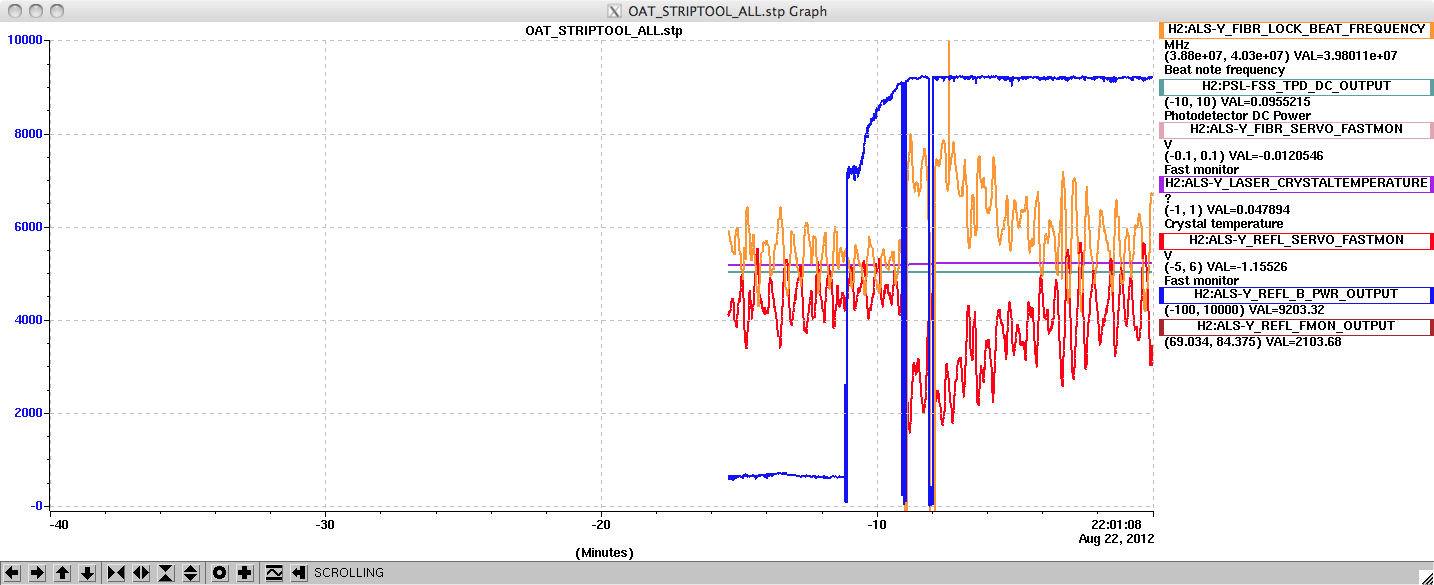Close the StripTool graph window
Image resolution: width=1434 pixels, height=585 pixels.
[13, 11]
